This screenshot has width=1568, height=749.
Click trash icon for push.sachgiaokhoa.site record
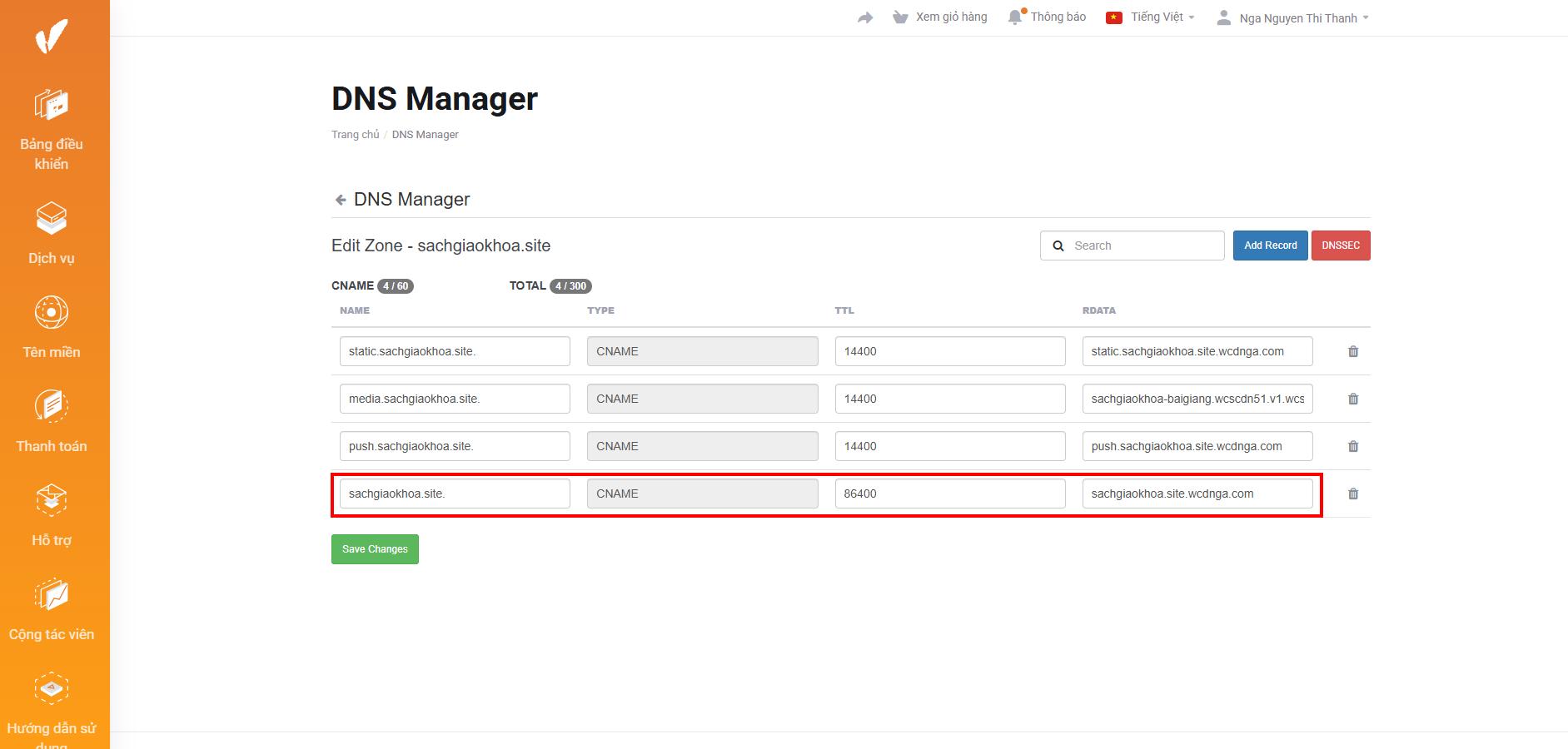[1352, 447]
